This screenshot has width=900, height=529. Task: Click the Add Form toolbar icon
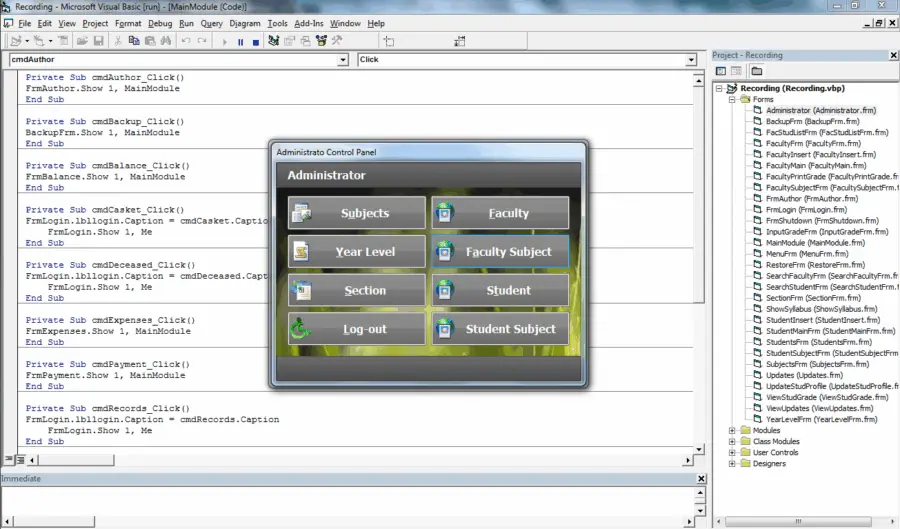click(x=38, y=41)
